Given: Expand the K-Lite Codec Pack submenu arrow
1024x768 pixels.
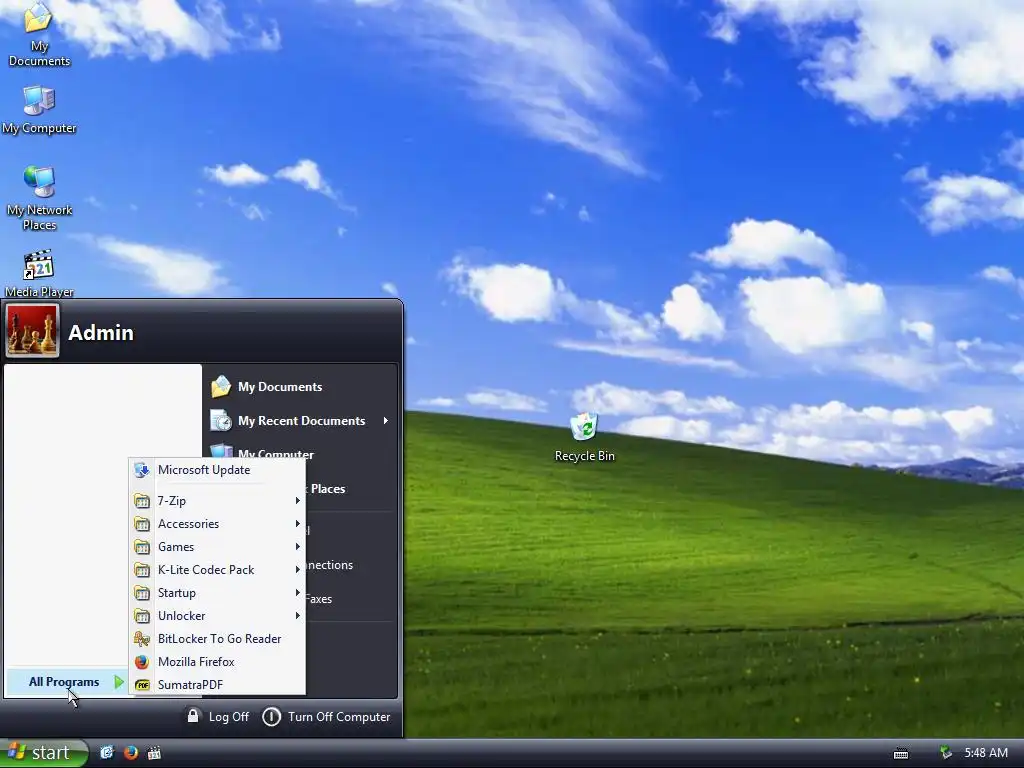Looking at the screenshot, I should point(297,569).
